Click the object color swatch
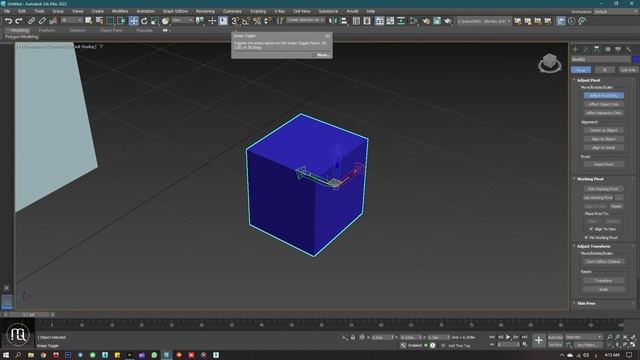 pyautogui.click(x=635, y=59)
